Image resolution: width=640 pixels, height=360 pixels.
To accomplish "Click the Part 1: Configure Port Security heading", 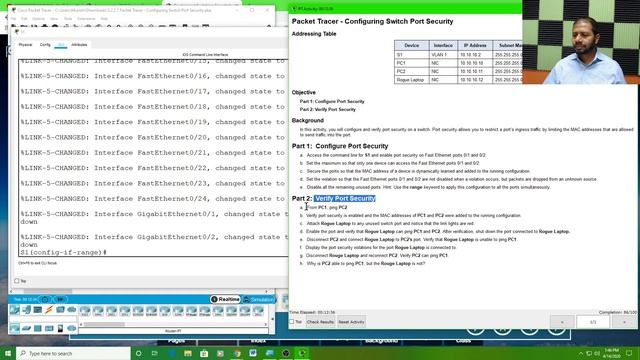I will tap(340, 146).
